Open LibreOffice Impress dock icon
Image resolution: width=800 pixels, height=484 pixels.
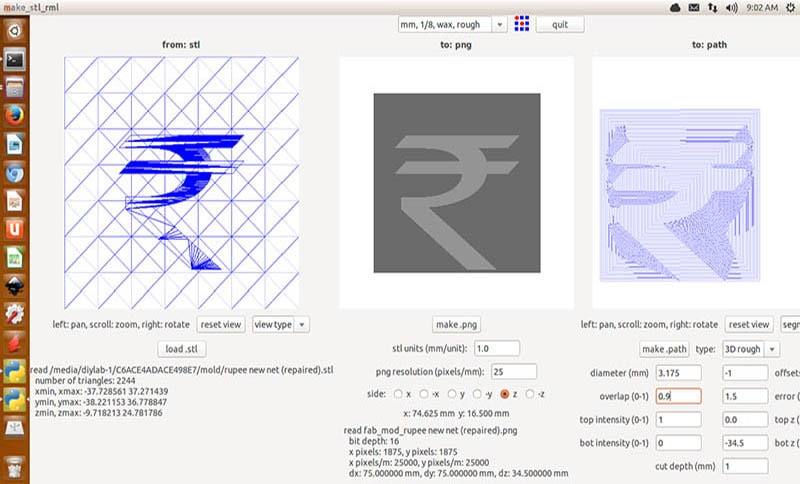14,201
